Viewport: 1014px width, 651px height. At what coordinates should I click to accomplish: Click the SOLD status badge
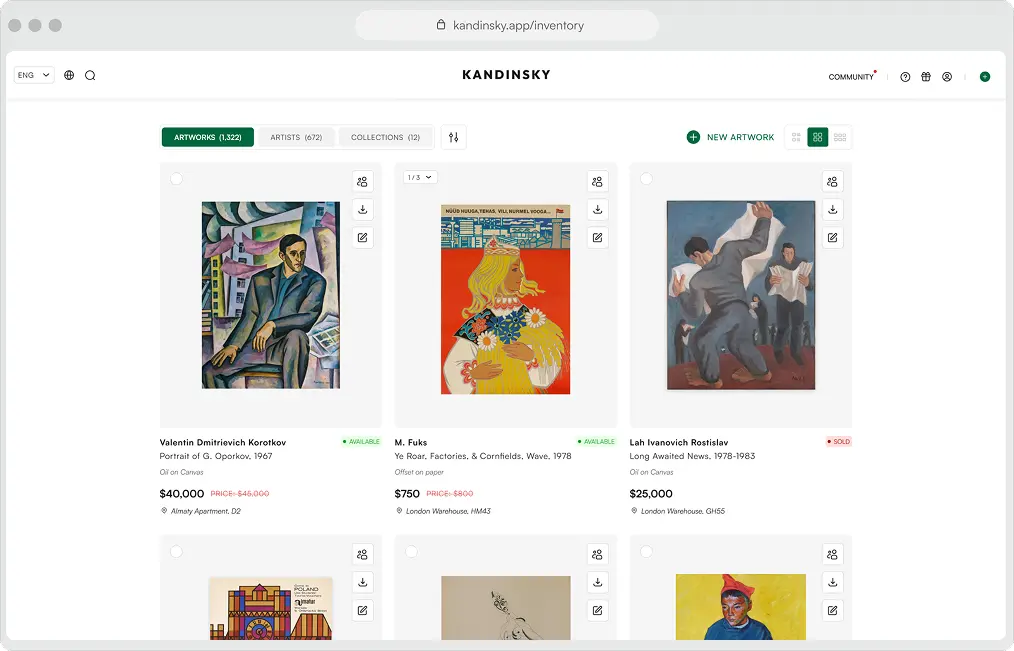click(839, 442)
